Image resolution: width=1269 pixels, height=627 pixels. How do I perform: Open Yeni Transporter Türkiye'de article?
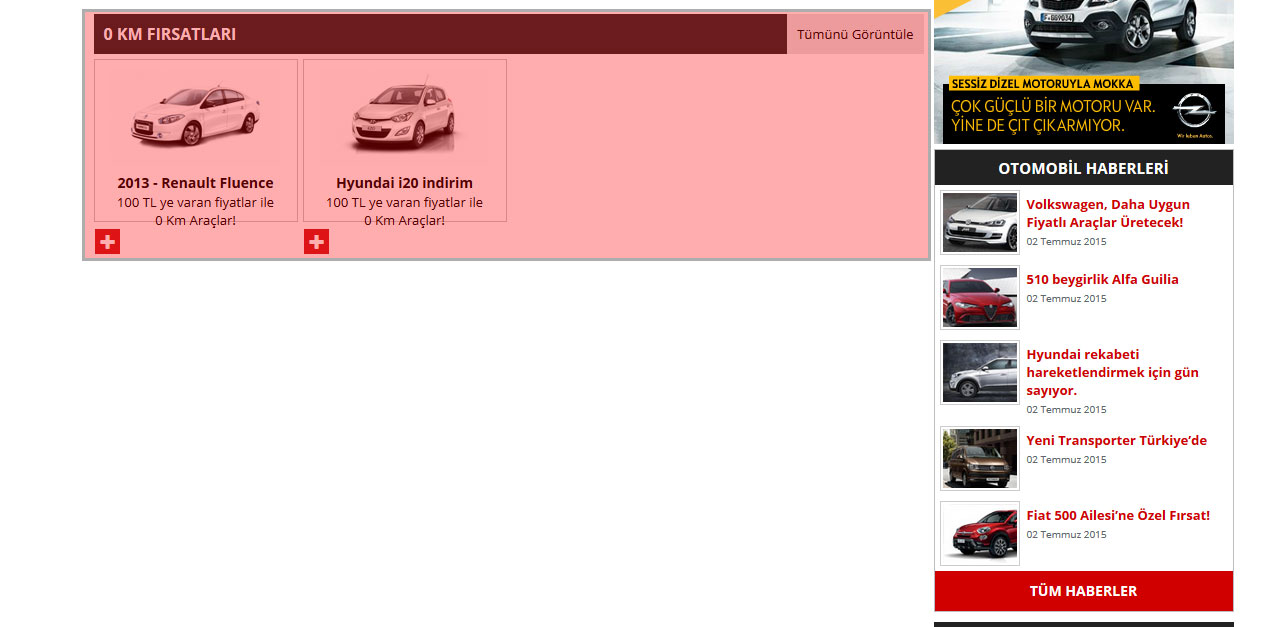tap(1116, 440)
